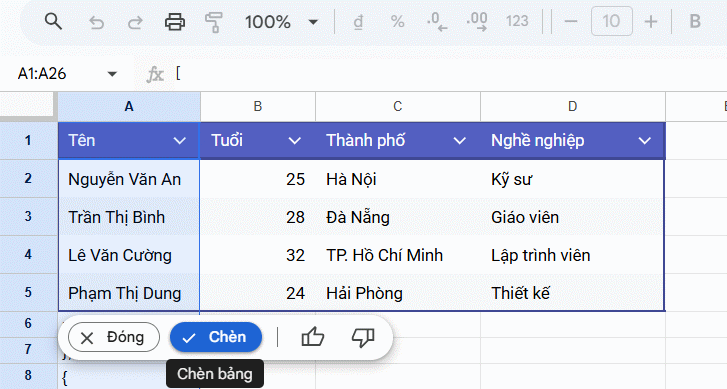
Task: Increase decimal places
Action: pyautogui.click(x=477, y=22)
